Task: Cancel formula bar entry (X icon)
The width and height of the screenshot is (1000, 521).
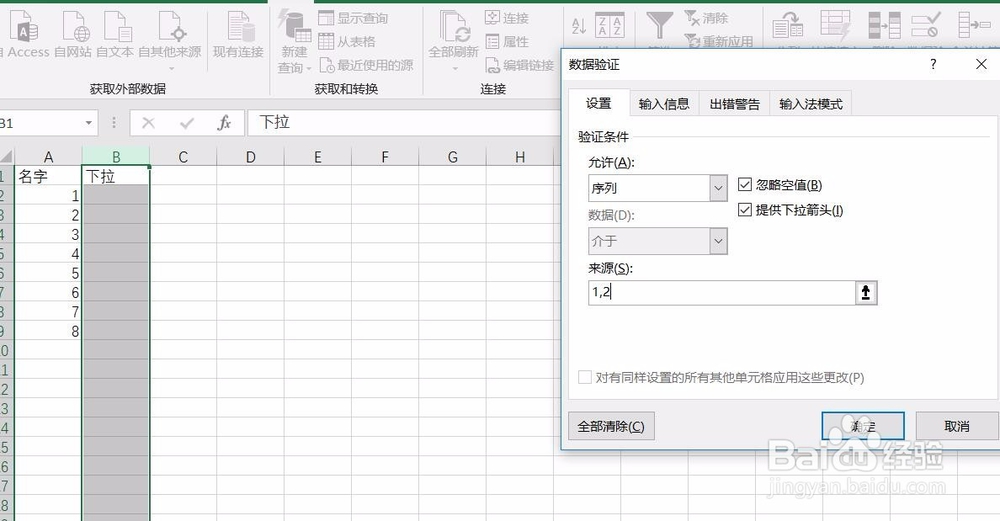Action: [148, 122]
